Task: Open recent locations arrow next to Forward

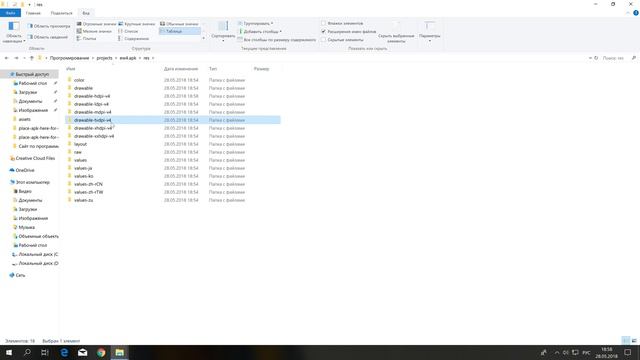Action: click(x=24, y=58)
